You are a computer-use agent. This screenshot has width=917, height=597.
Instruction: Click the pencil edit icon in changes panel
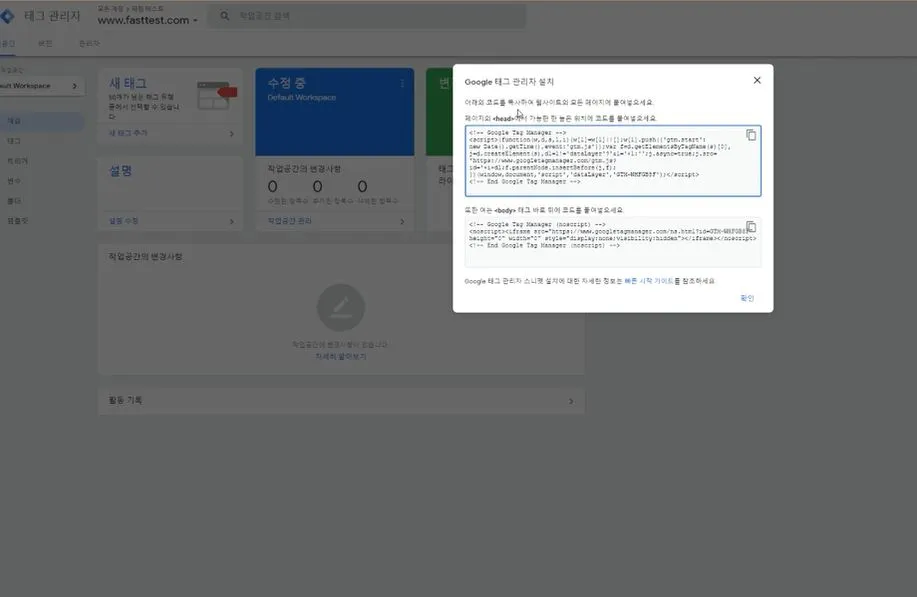341,308
